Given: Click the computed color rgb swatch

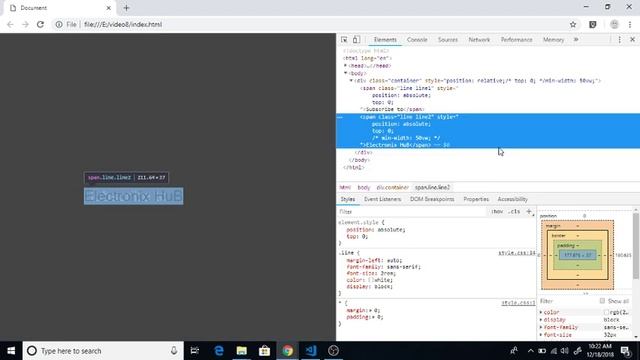Looking at the screenshot, I should (606, 312).
